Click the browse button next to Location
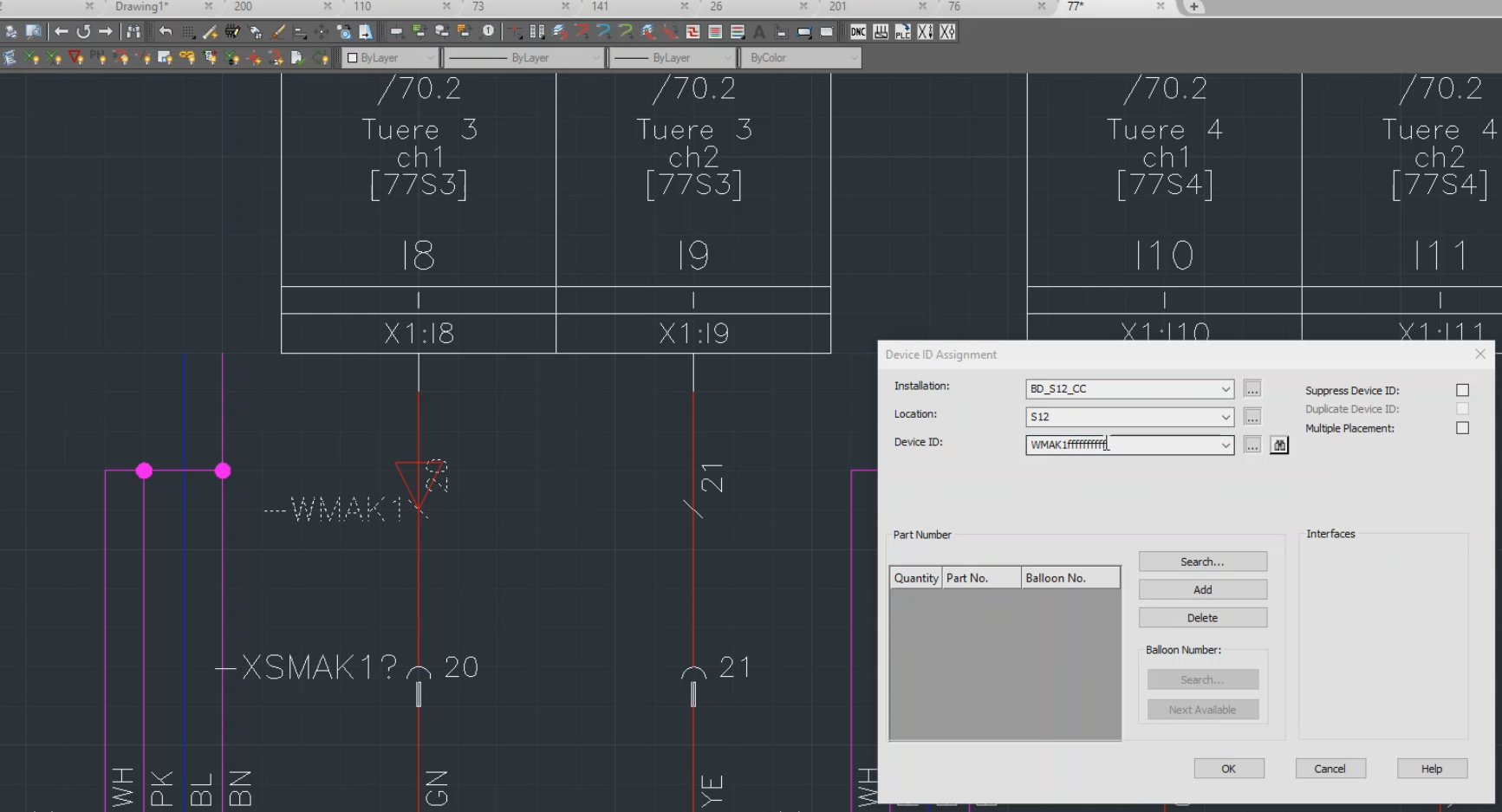 pyautogui.click(x=1252, y=417)
